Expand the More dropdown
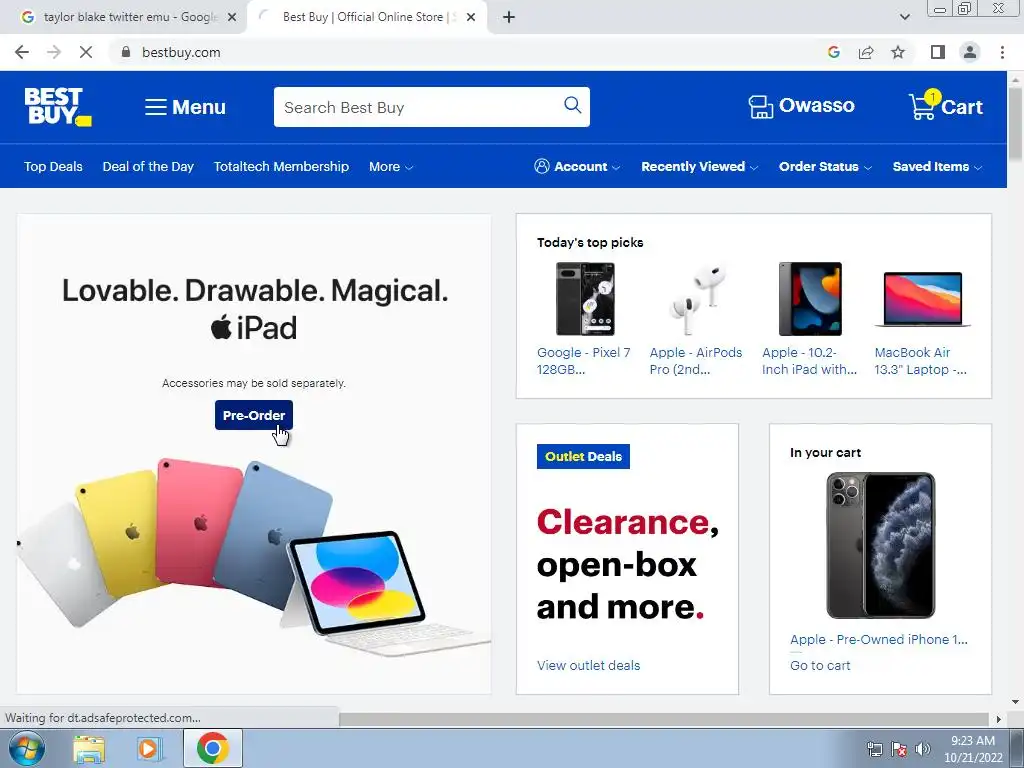Viewport: 1024px width, 768px height. coord(391,167)
